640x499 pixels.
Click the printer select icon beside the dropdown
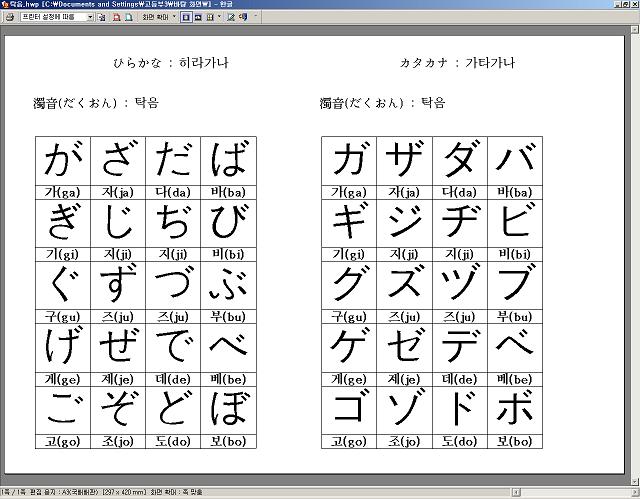[101, 17]
